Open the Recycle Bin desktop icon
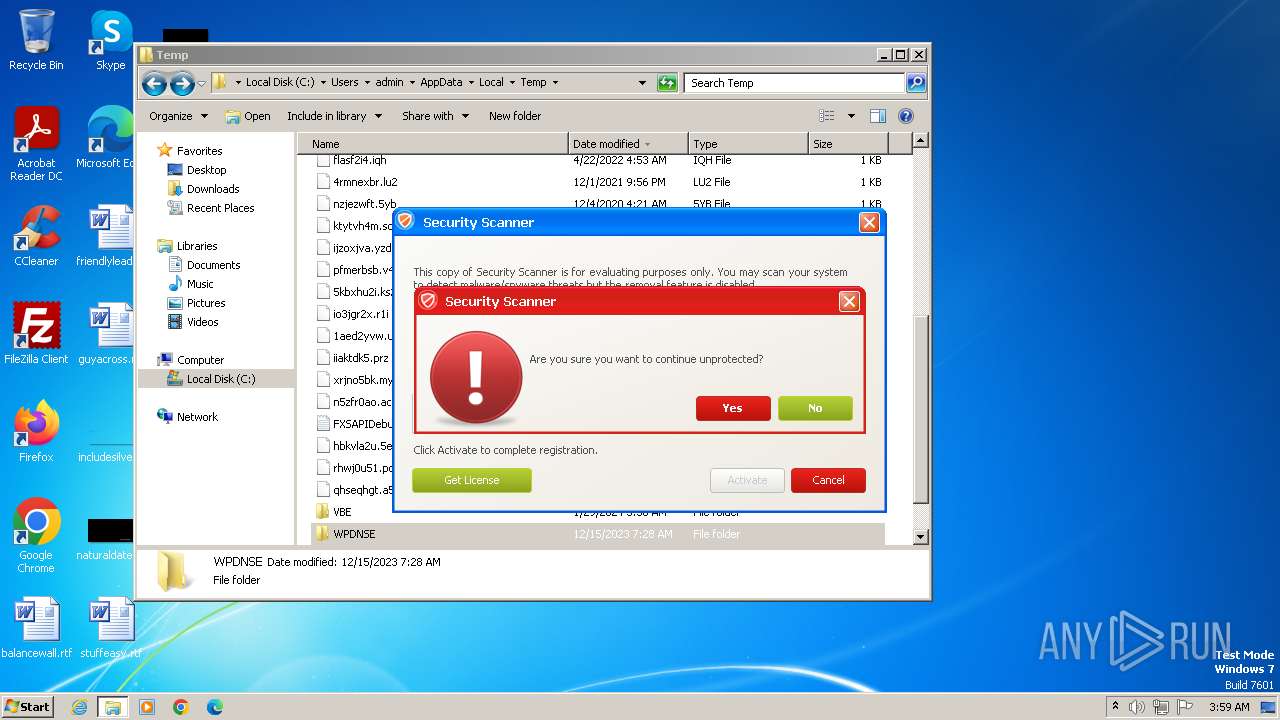The height and width of the screenshot is (720, 1280). (36, 41)
